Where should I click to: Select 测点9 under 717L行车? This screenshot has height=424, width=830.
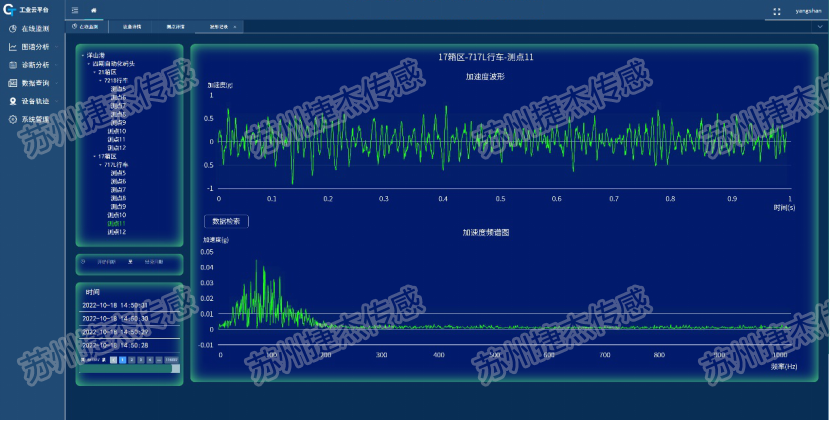coord(118,206)
